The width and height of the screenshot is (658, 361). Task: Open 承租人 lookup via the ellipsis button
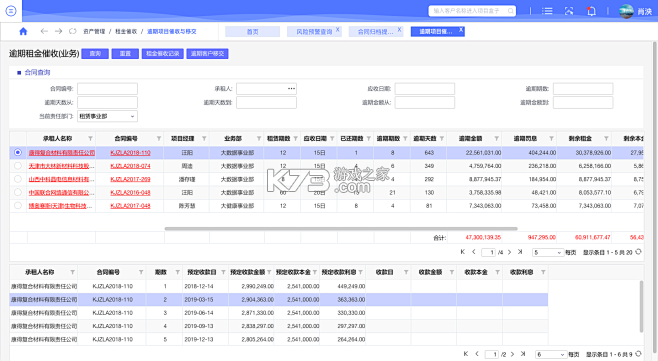(x=291, y=89)
